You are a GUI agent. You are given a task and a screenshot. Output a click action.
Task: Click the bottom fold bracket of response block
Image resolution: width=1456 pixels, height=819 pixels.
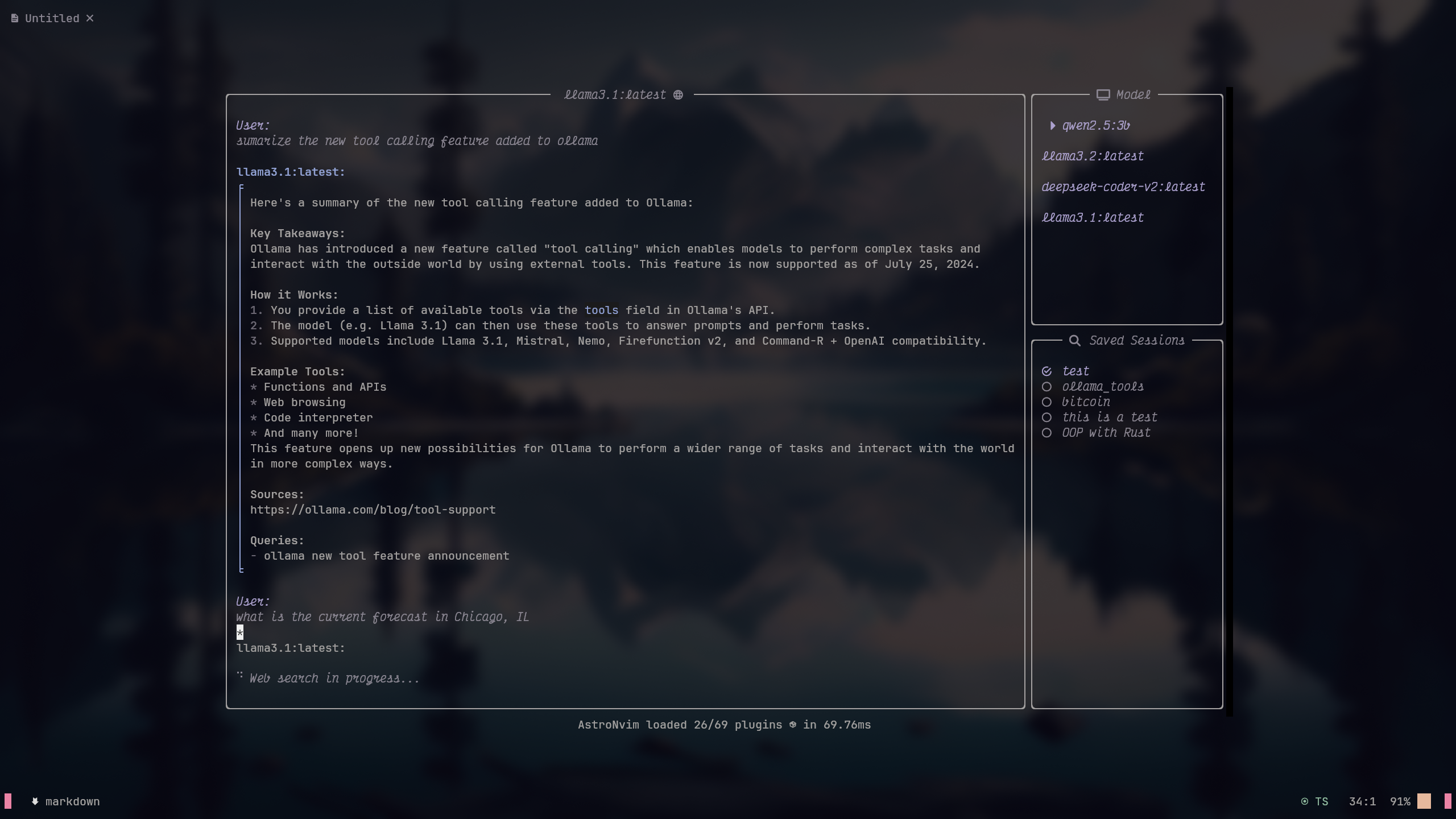coord(241,569)
